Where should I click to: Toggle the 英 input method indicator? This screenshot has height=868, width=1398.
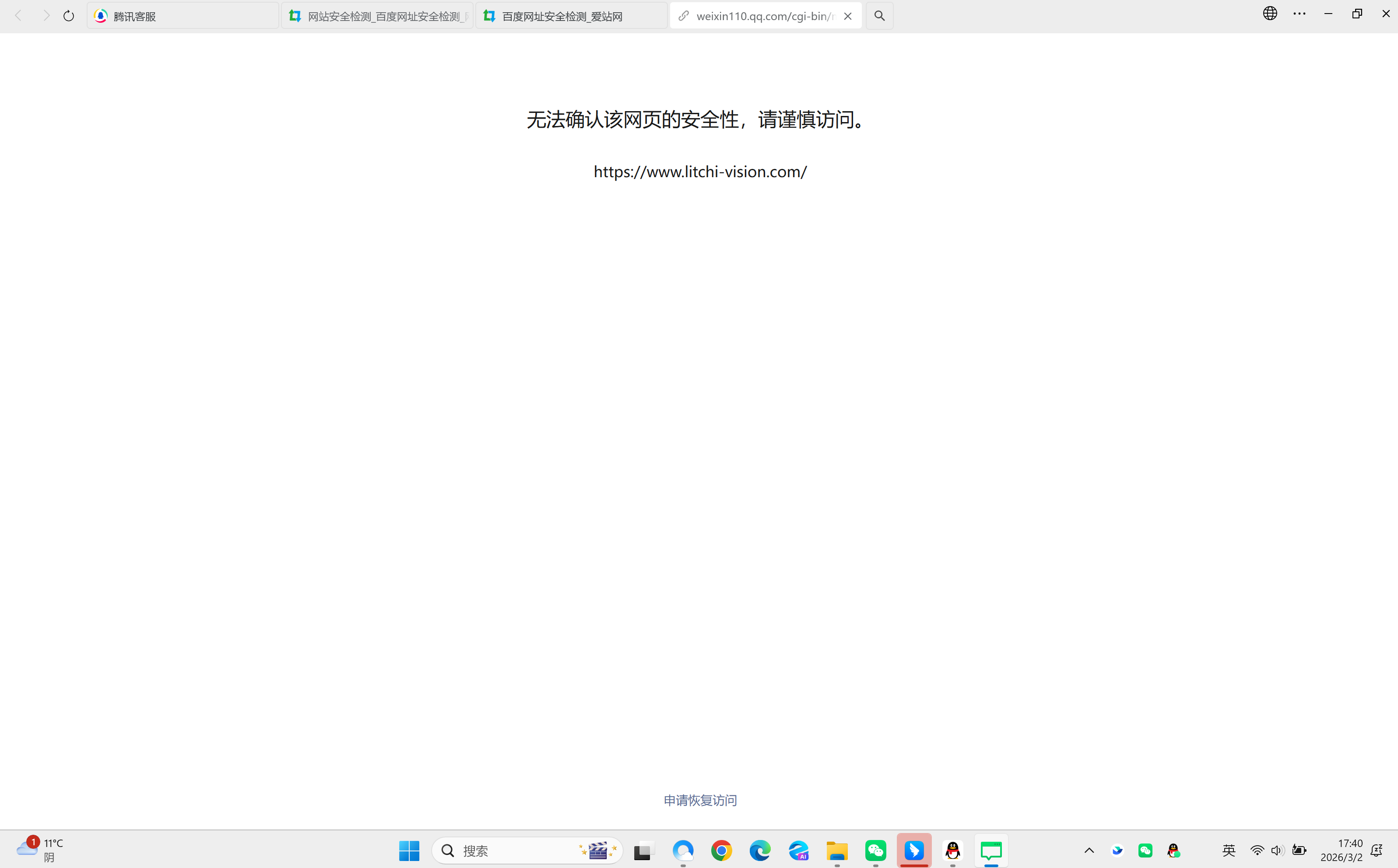(1229, 850)
